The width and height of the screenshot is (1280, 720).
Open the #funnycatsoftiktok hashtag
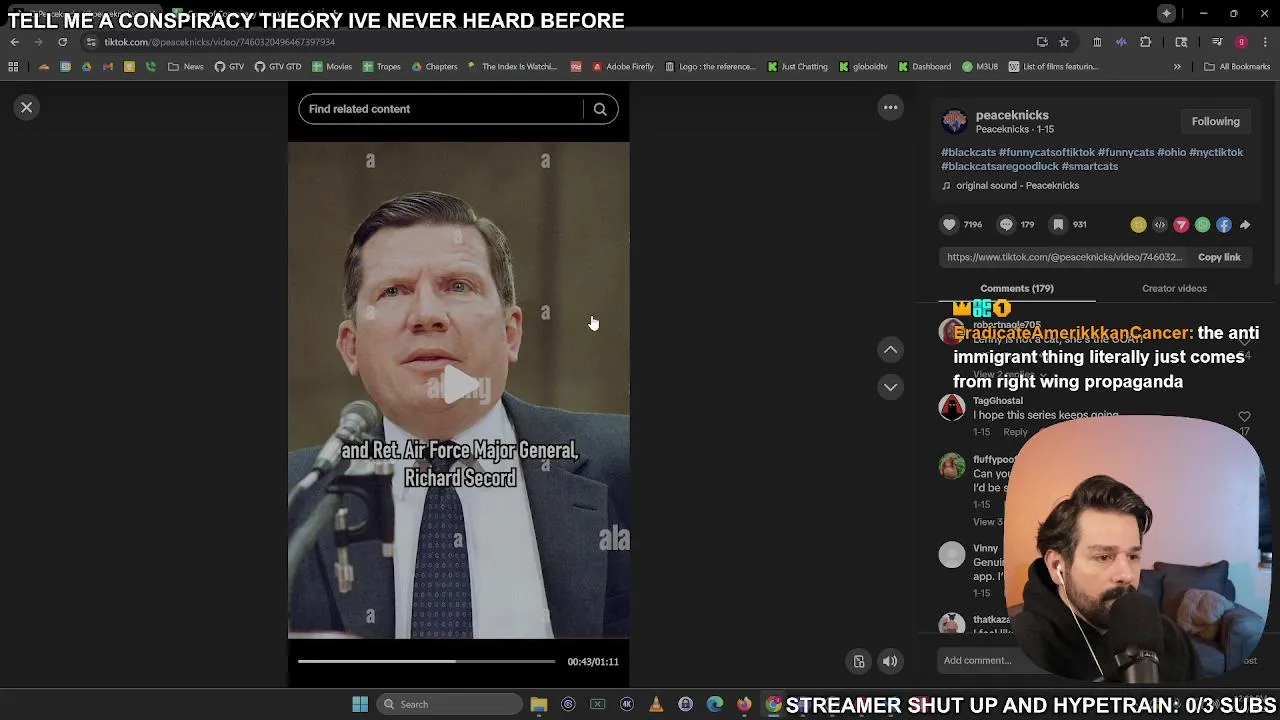pyautogui.click(x=1047, y=152)
